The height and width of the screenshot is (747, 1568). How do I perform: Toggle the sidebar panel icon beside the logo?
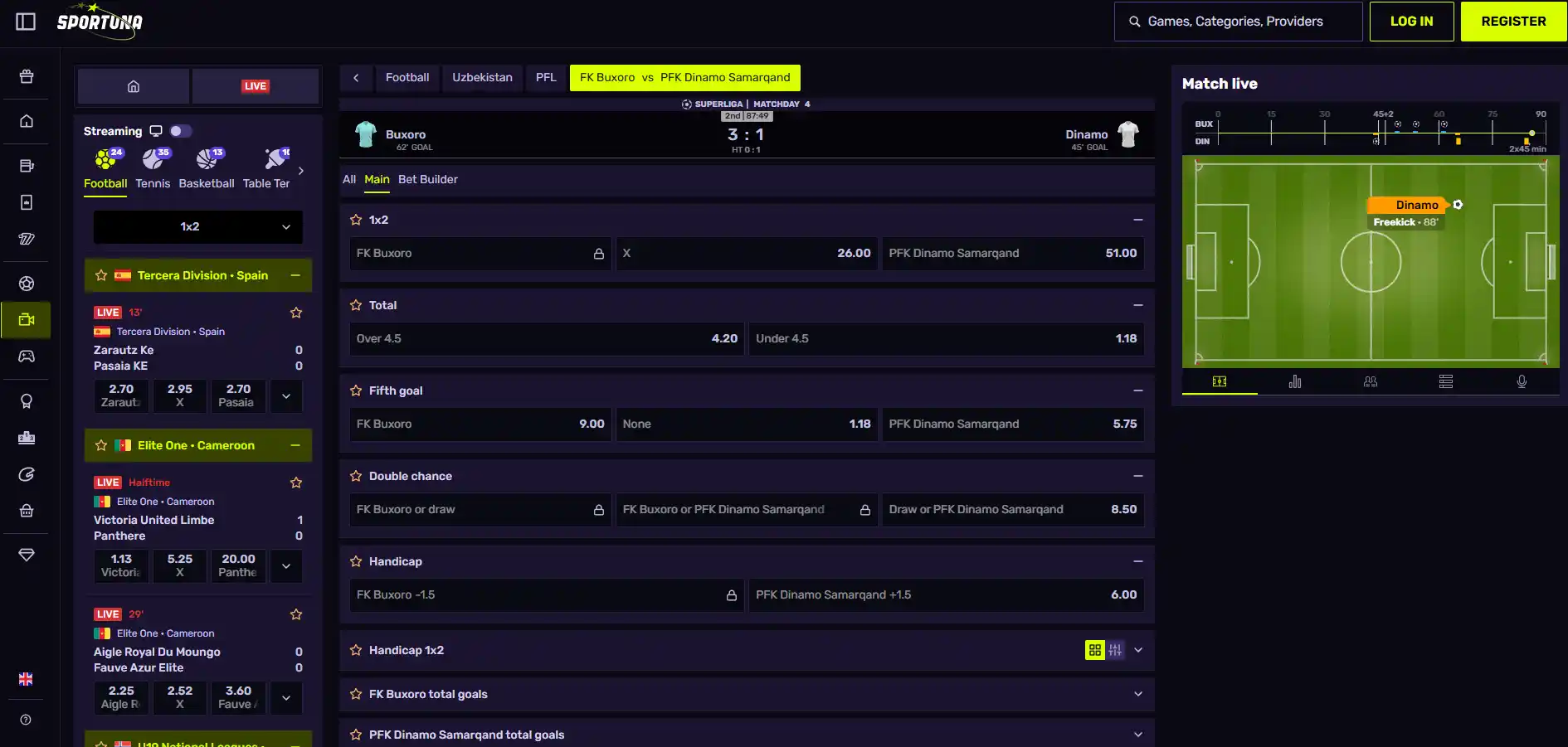(x=26, y=22)
